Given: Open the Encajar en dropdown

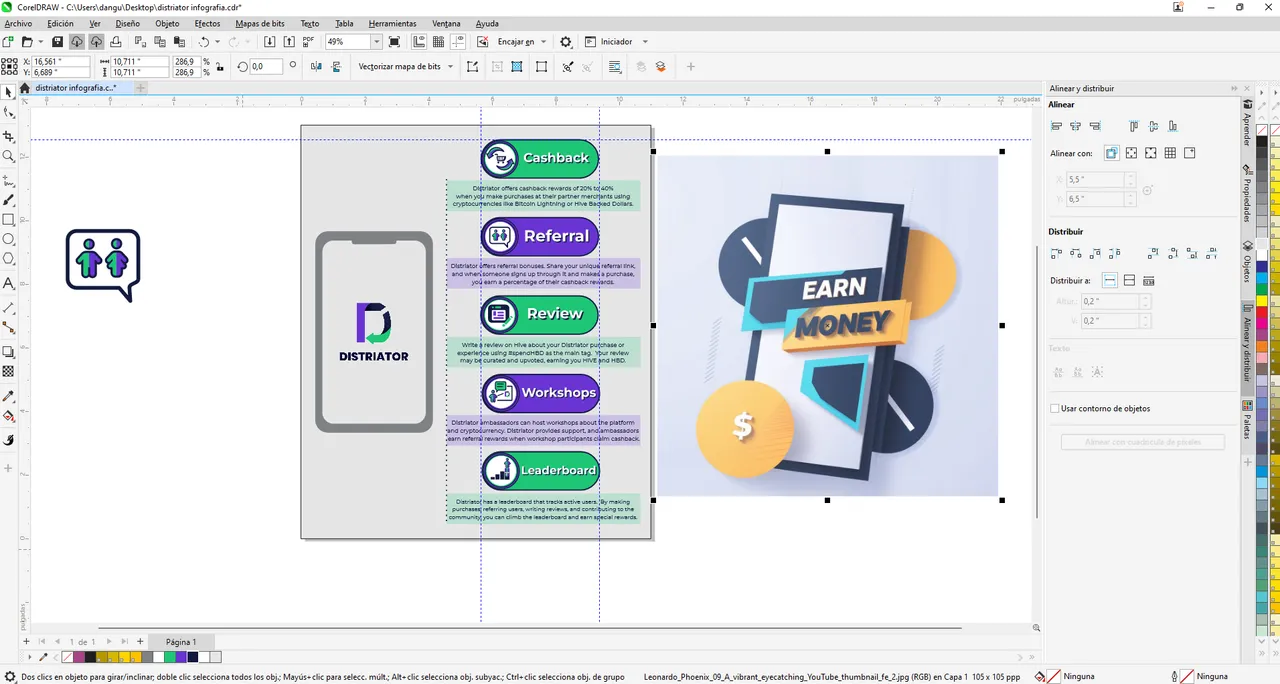Looking at the screenshot, I should pos(543,42).
